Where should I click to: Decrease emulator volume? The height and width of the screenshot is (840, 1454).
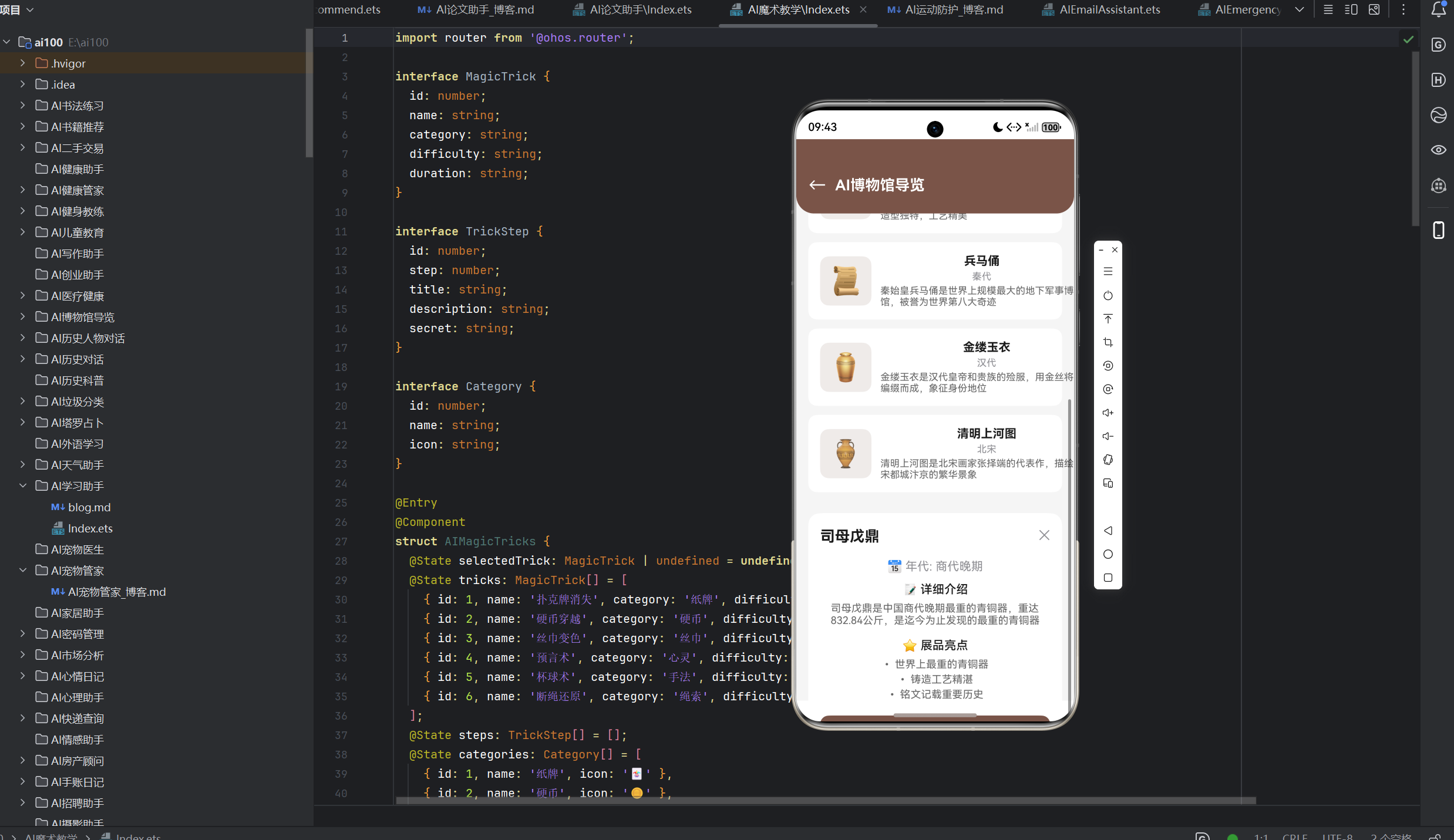[1108, 436]
